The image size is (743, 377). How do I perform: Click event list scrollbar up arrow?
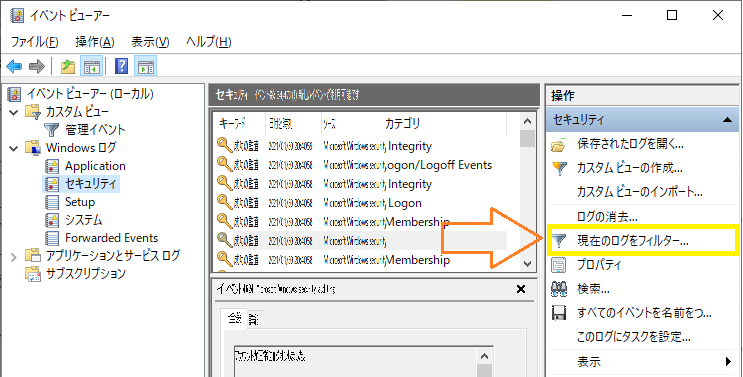[527, 122]
